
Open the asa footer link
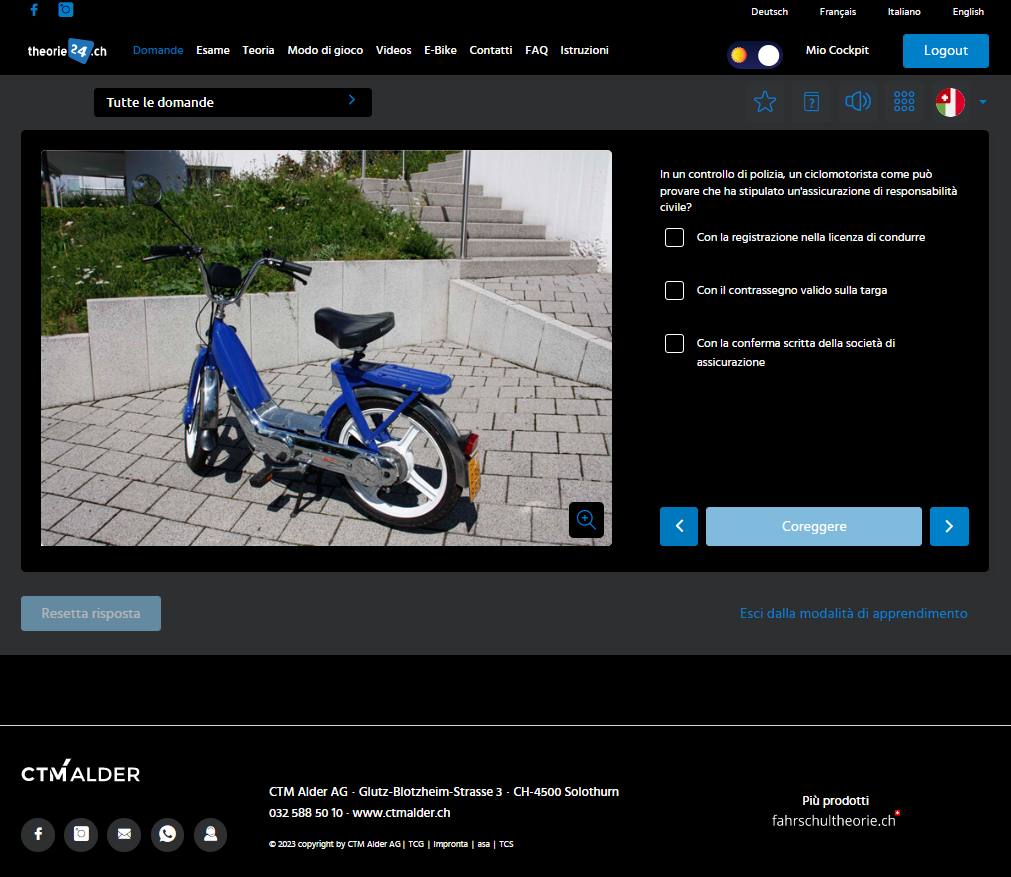coord(484,844)
